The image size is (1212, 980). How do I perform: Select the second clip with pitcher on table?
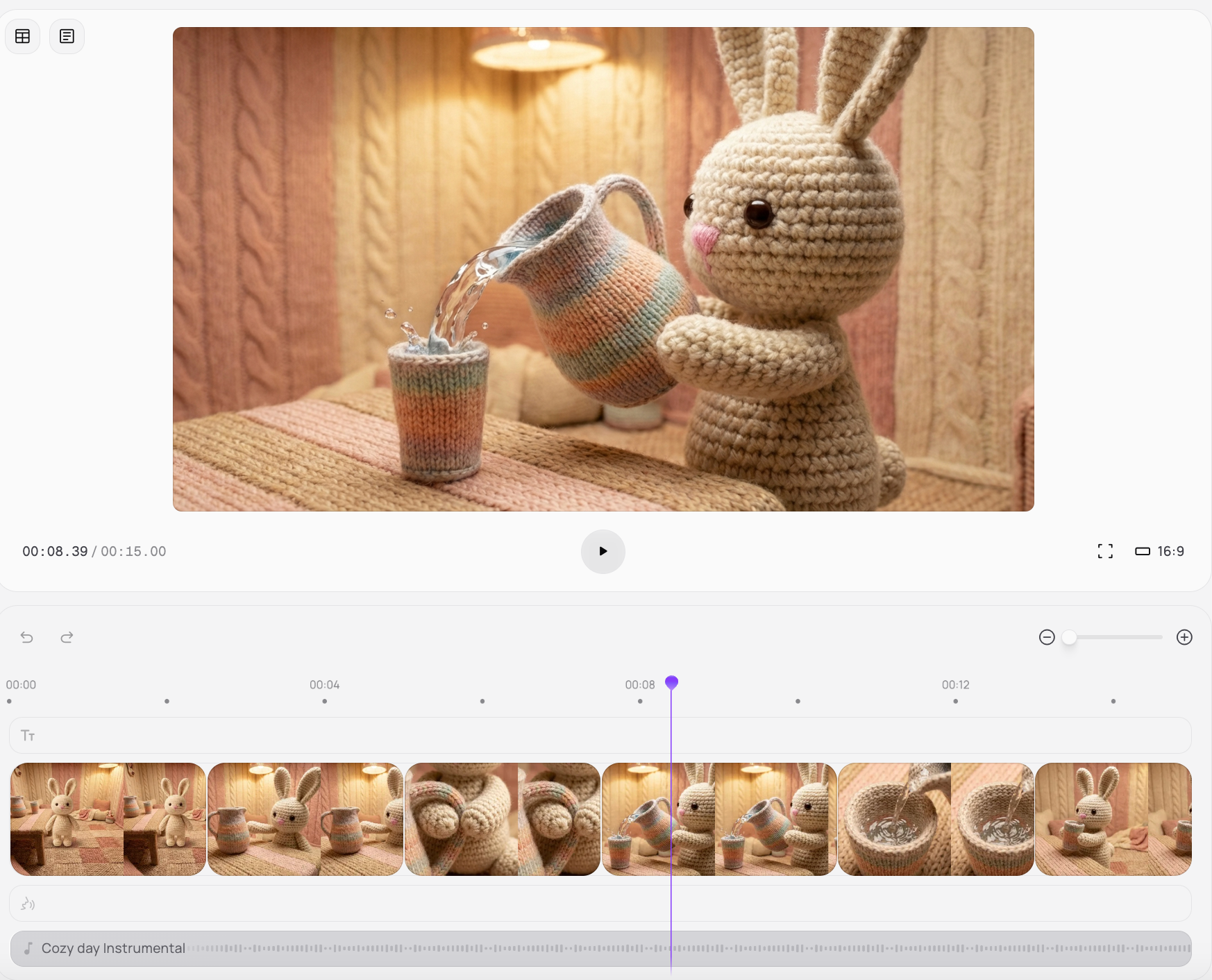(x=305, y=819)
